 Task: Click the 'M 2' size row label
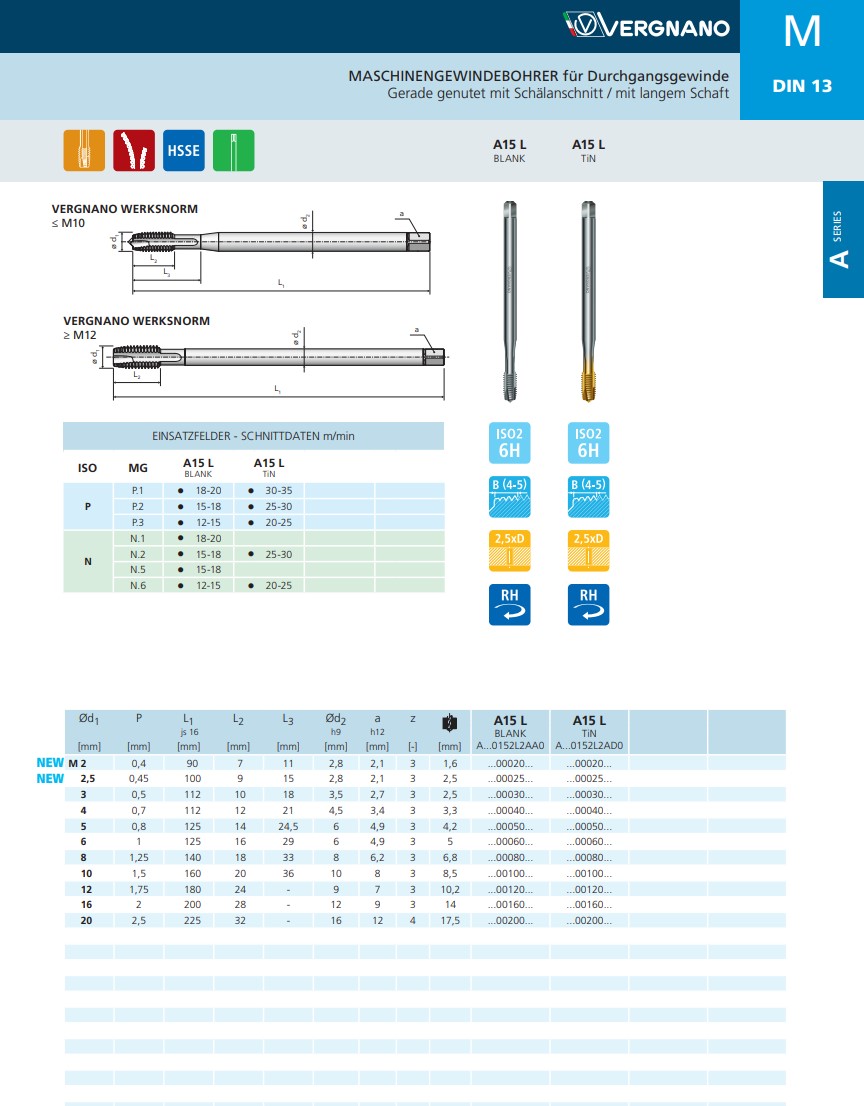click(77, 763)
